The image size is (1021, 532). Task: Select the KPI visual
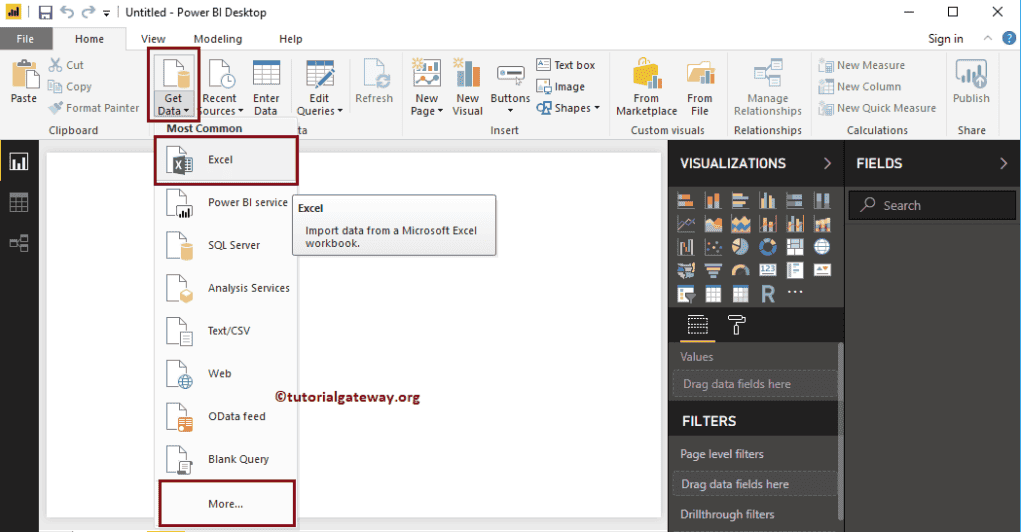point(822,270)
